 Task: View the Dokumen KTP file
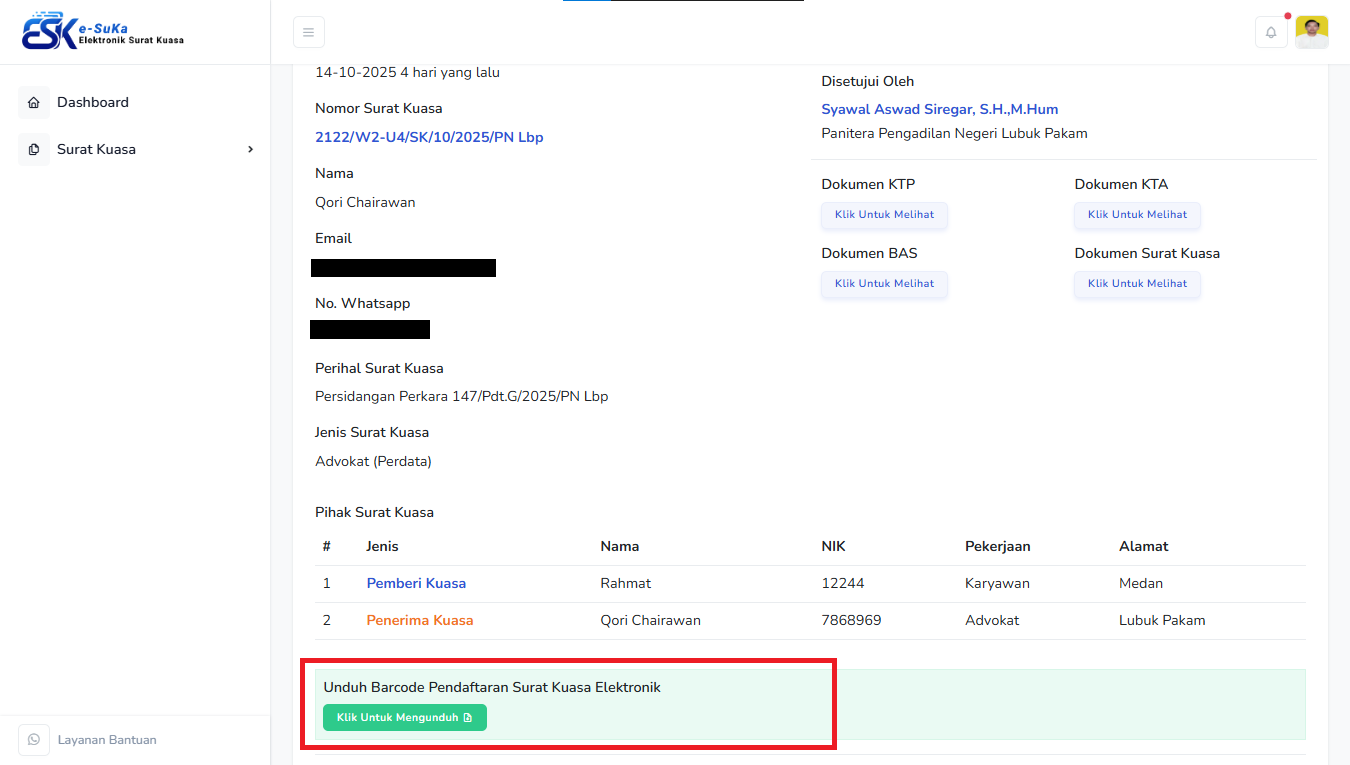point(884,215)
